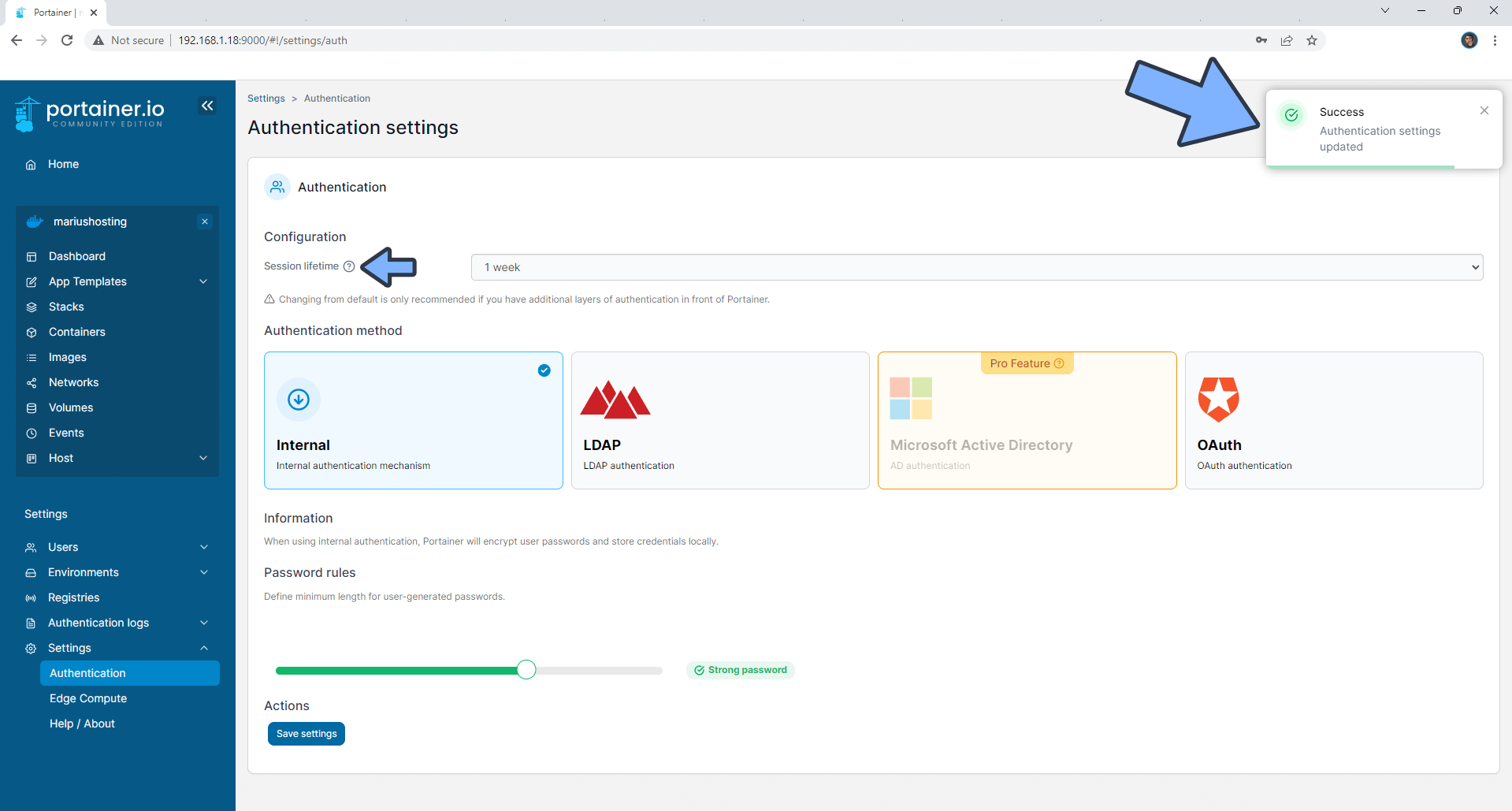Click the Dashboard sidebar icon
Screen dimensions: 1512x811
[32, 257]
